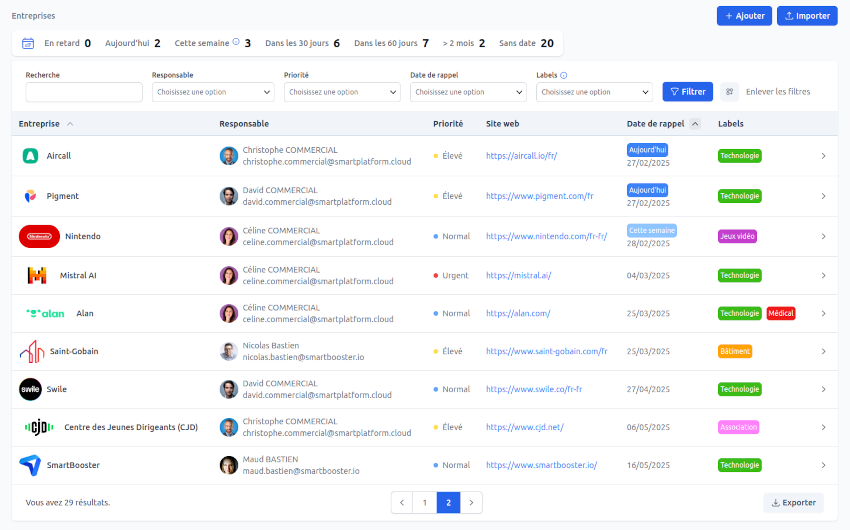Select the Labels filter dropdown

(594, 92)
